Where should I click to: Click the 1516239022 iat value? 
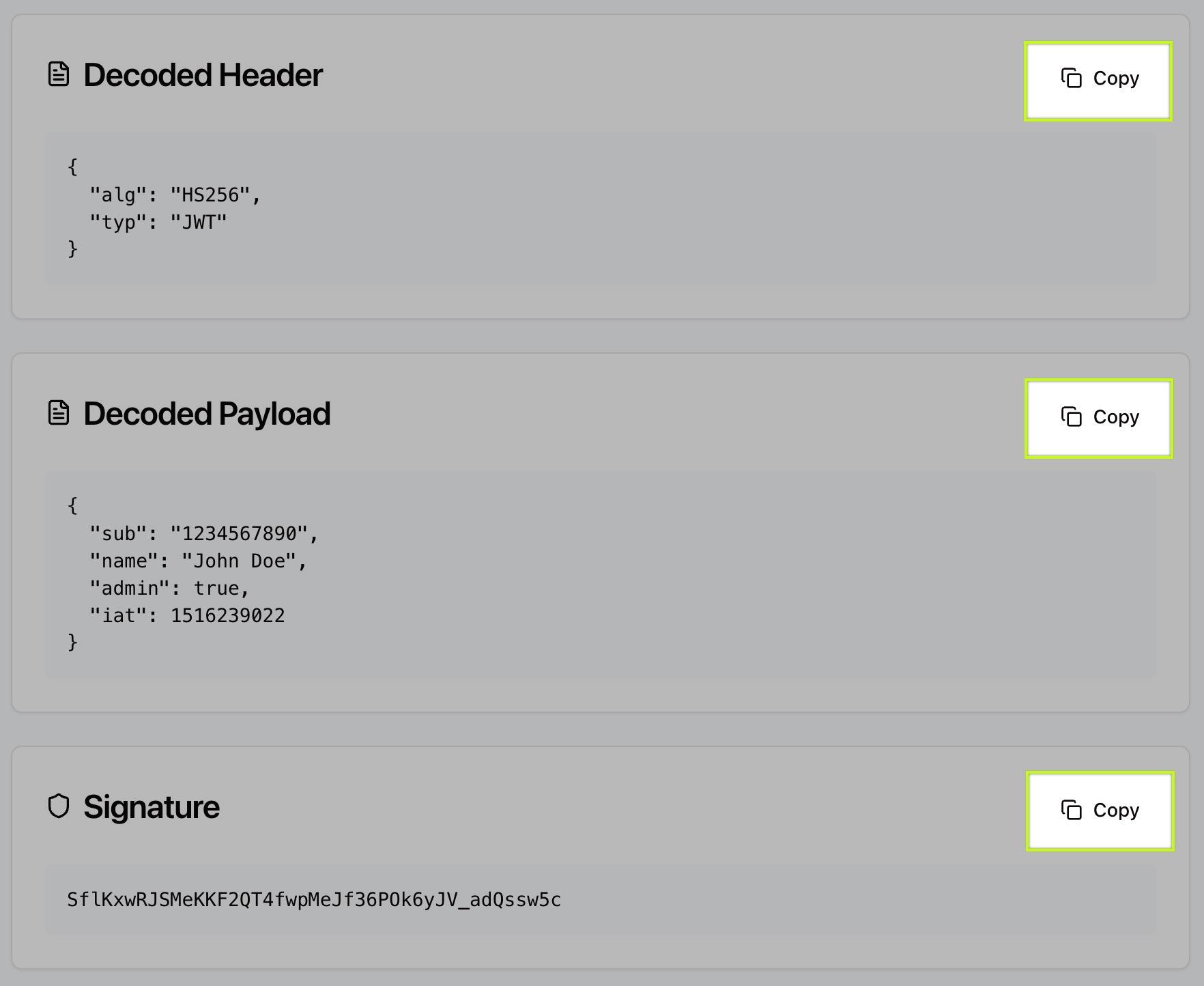[x=227, y=616]
